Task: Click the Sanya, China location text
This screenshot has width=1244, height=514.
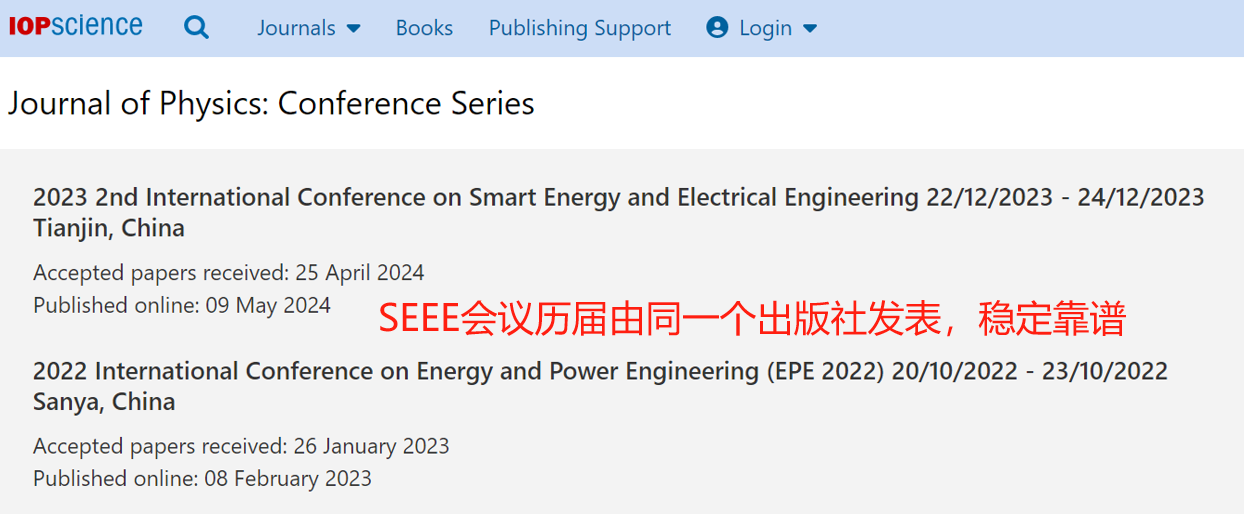Action: click(x=104, y=403)
